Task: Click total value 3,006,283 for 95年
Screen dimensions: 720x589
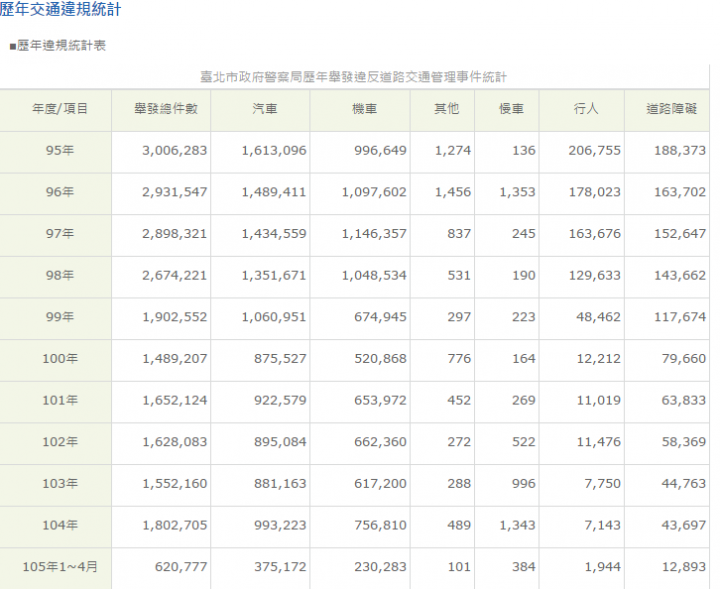Action: [x=174, y=151]
